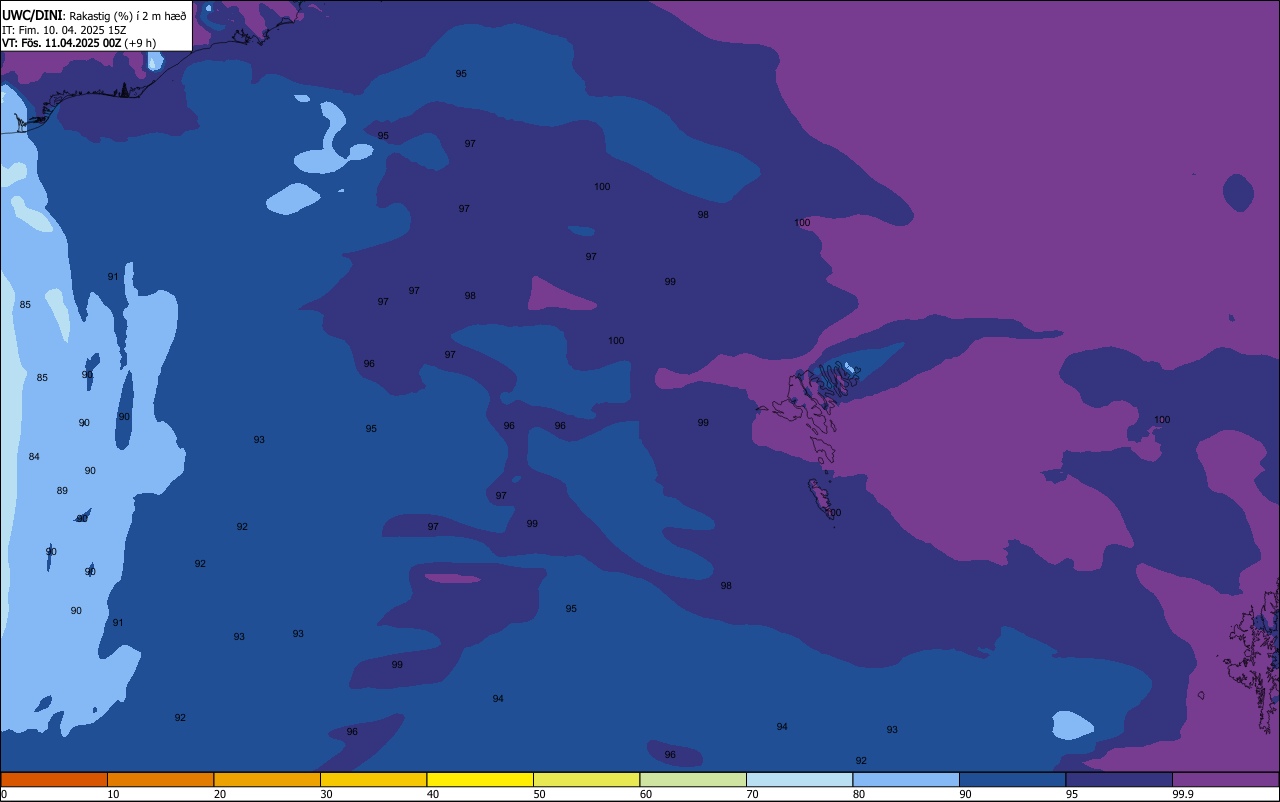
Task: Select the 40–50 bright yellow legend swatch
Action: 480,779
